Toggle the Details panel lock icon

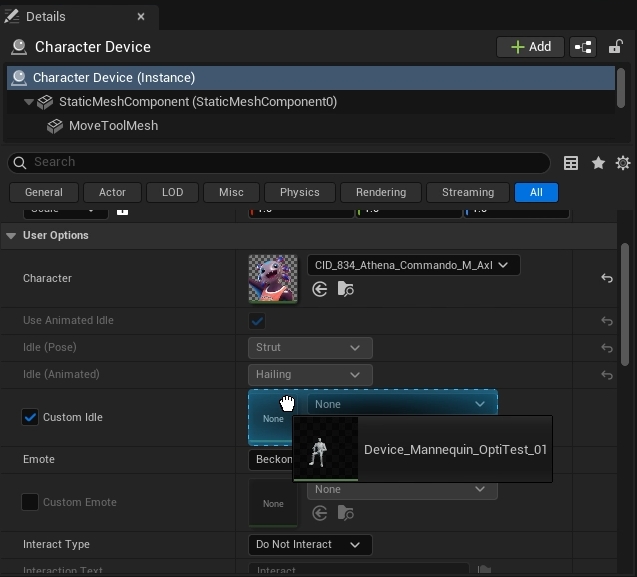615,47
